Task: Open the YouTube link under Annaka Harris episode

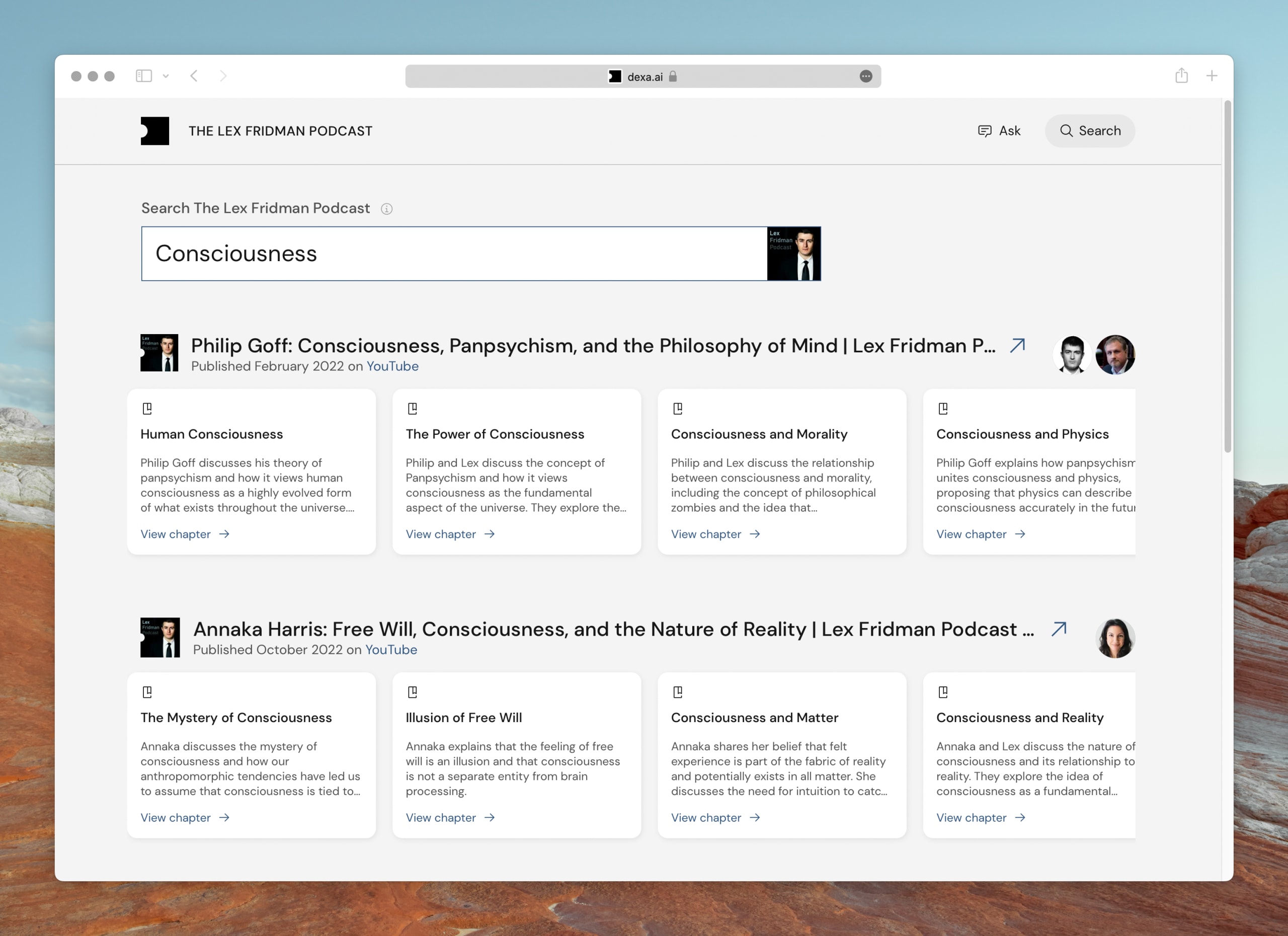Action: tap(391, 650)
